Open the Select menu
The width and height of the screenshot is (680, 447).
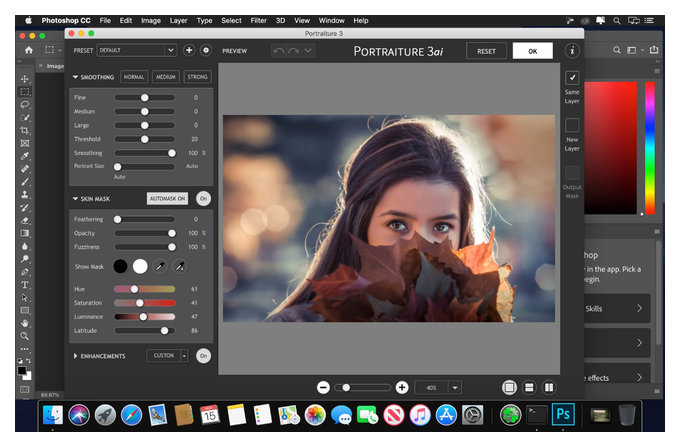pyautogui.click(x=231, y=20)
